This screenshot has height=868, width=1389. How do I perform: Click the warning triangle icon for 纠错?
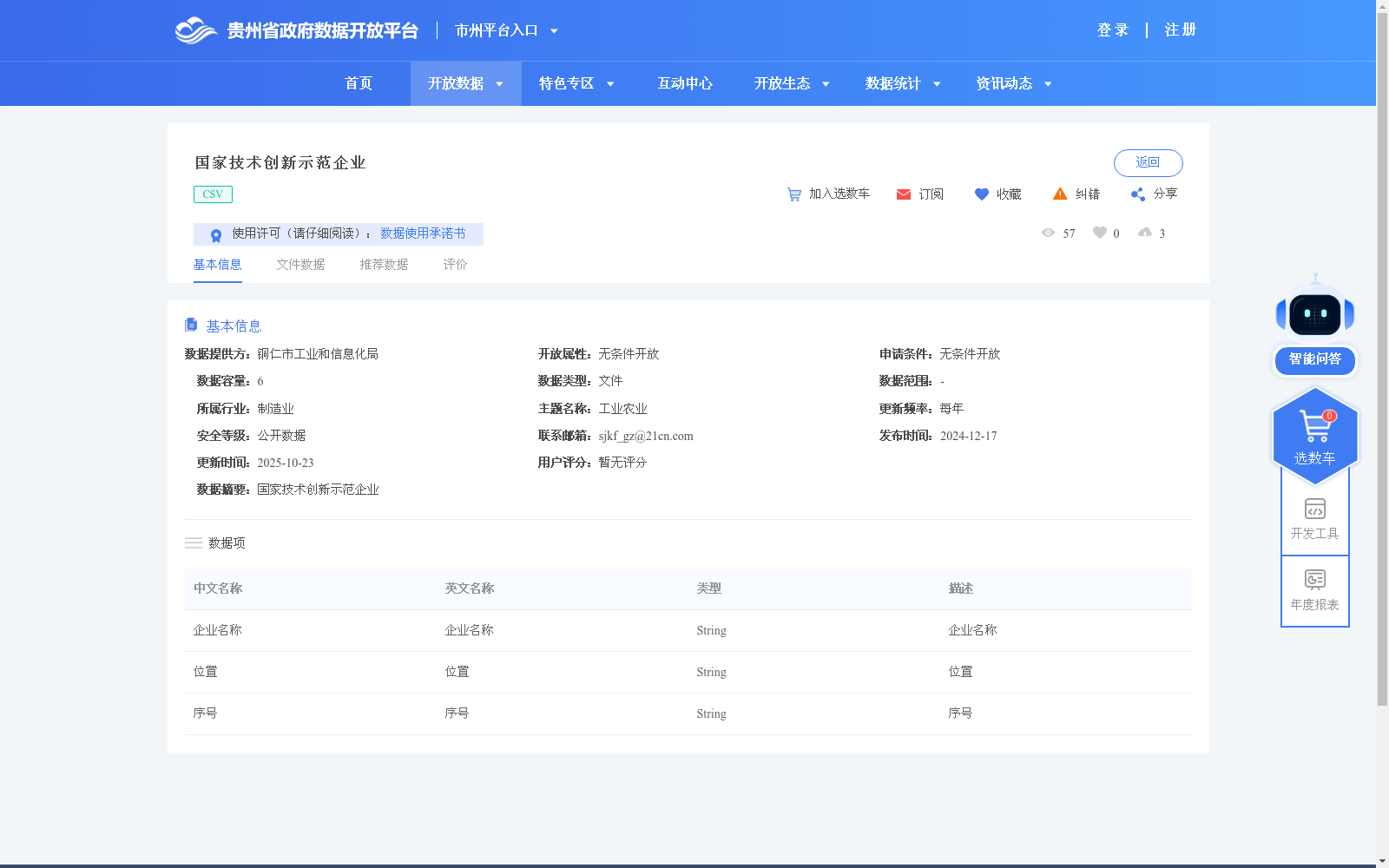[1060, 194]
